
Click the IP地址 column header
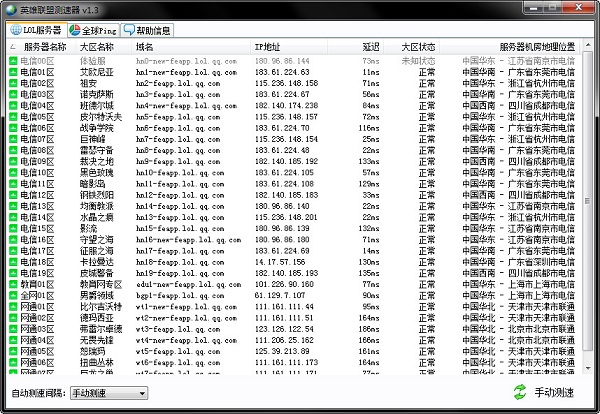click(267, 47)
